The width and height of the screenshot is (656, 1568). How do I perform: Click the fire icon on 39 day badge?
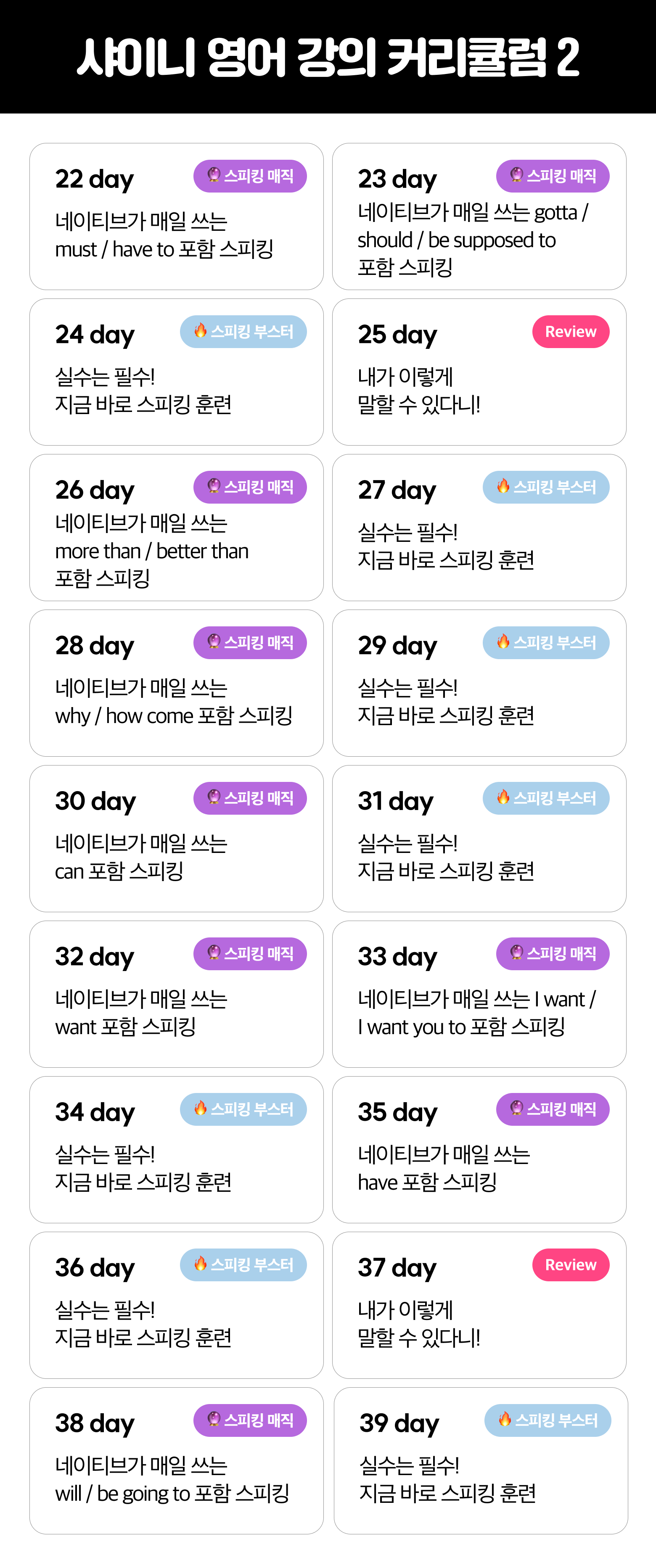(505, 1420)
